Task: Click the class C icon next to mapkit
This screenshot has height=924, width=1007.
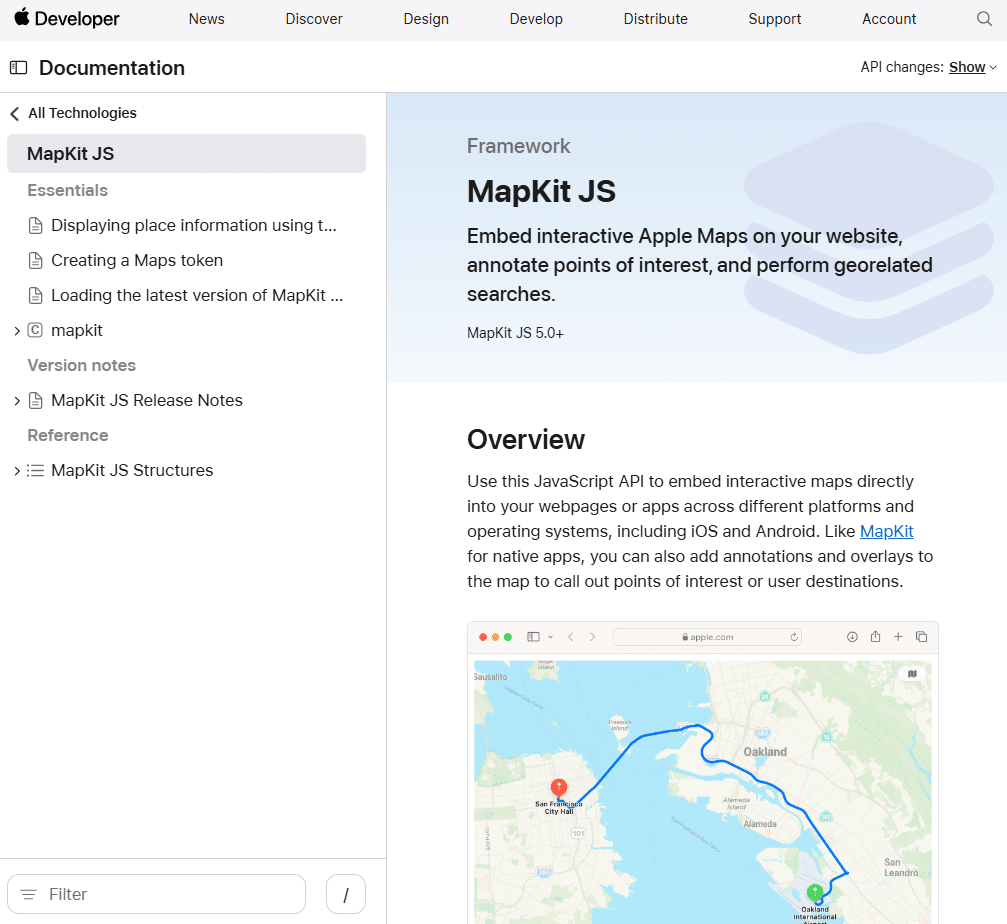Action: click(35, 330)
